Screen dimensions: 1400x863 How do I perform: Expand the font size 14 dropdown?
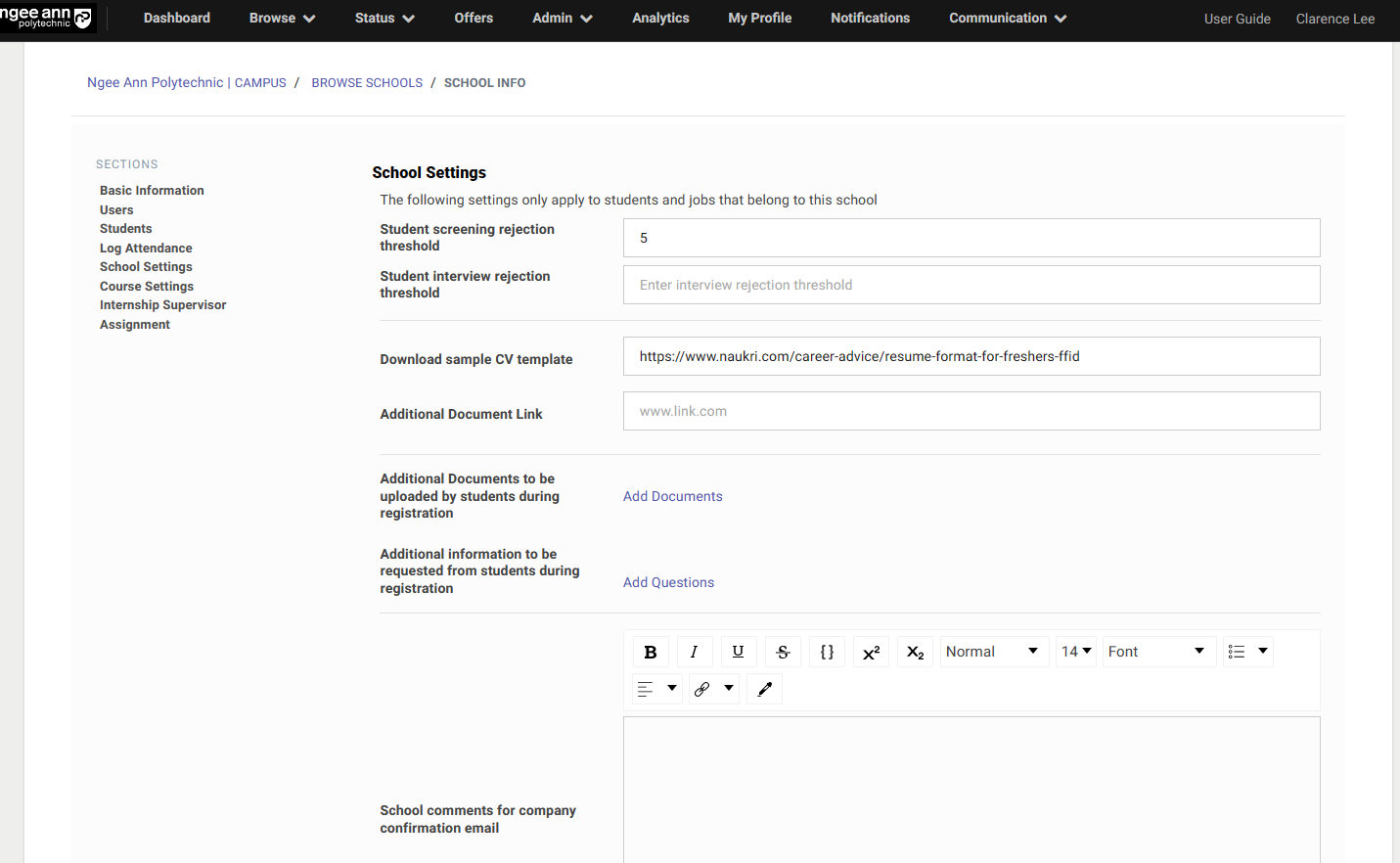pos(1076,652)
